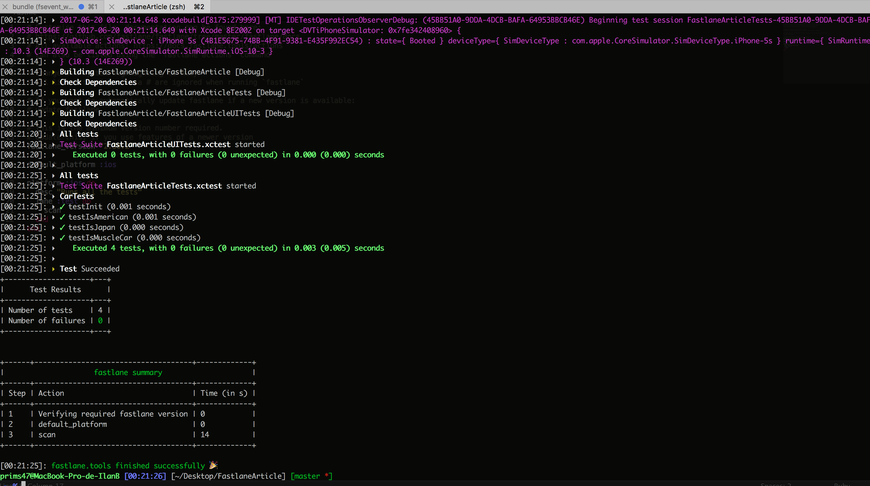Click 'Test Succeeded' line
Viewport: 870px width, 486px height.
tap(89, 269)
